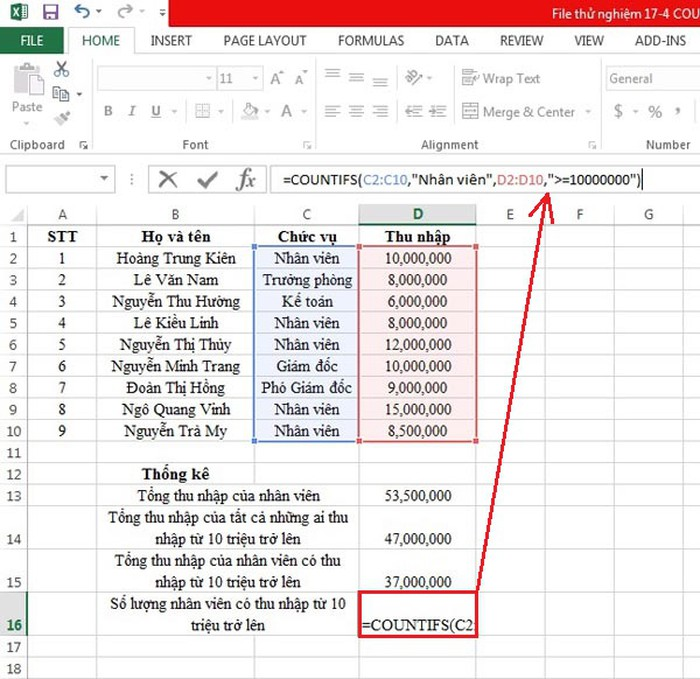
Task: Click the Comma Style icon
Action: coord(678,111)
